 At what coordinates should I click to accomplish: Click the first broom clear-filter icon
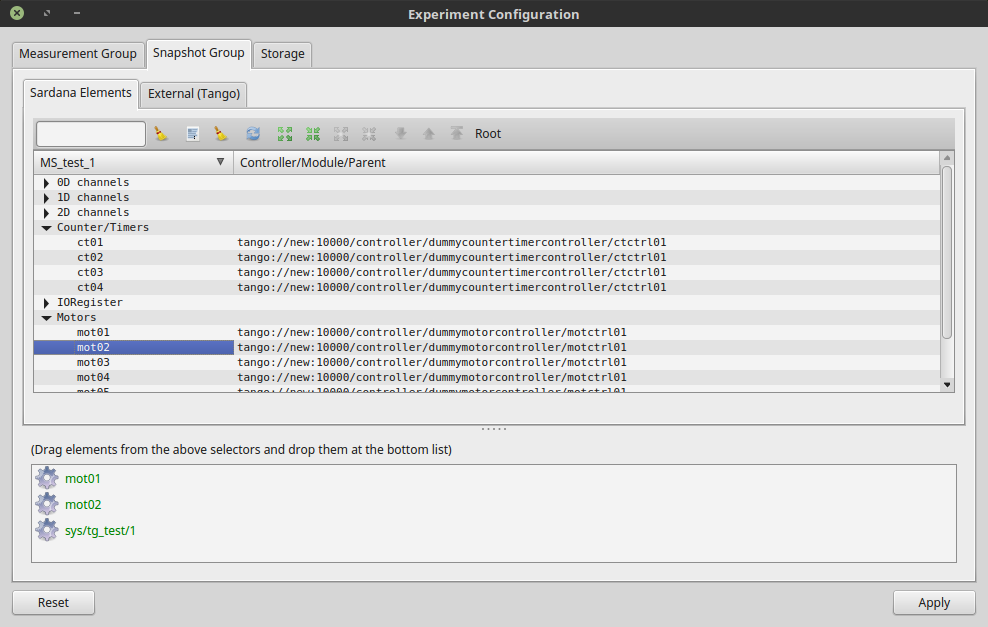[161, 134]
